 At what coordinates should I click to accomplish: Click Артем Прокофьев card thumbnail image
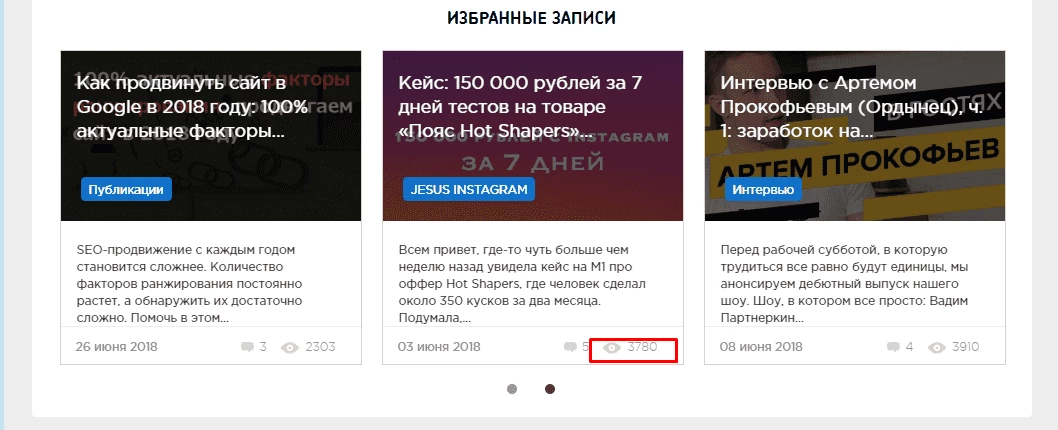[855, 136]
